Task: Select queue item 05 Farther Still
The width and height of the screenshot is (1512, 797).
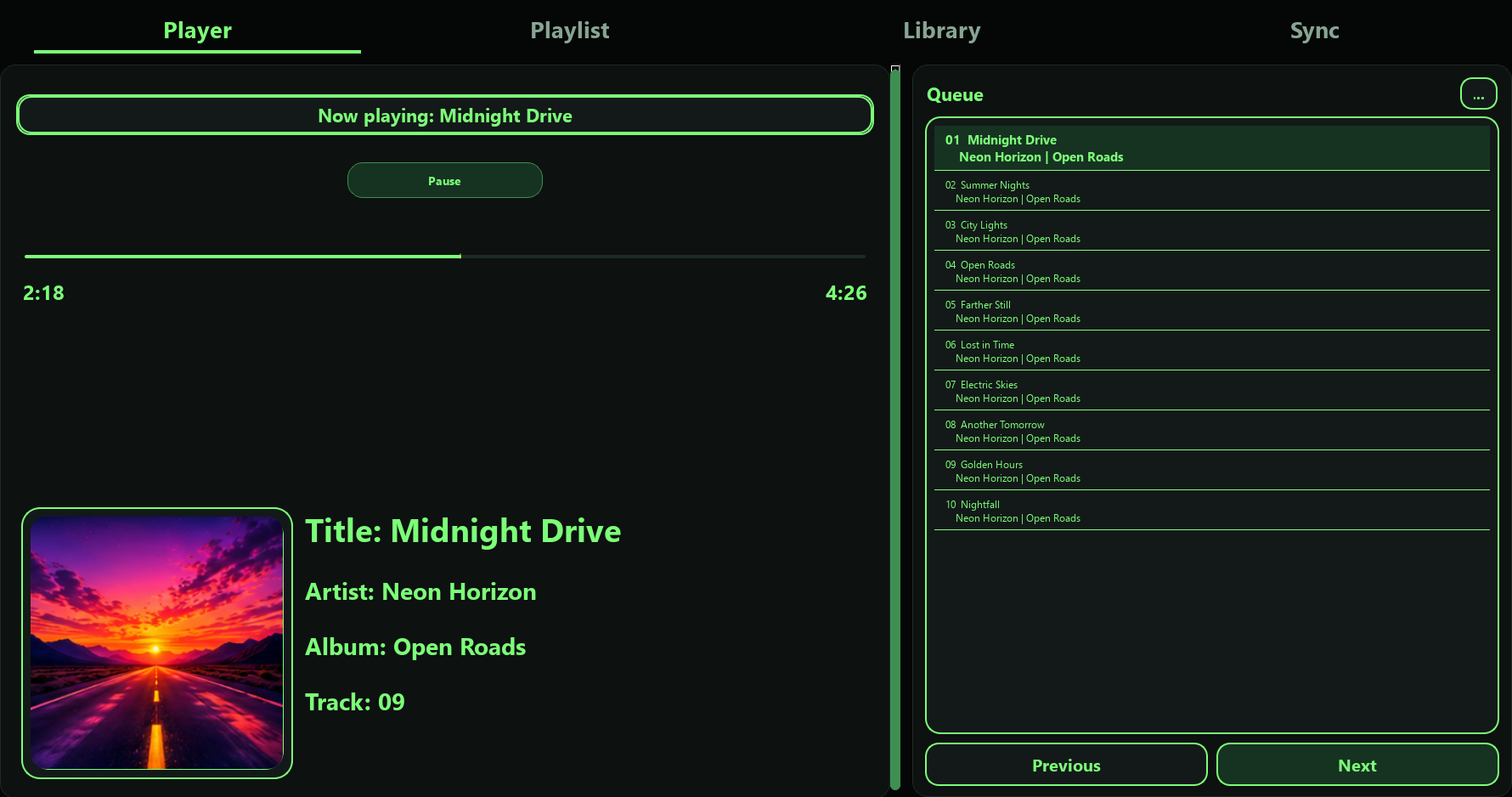Action: [1211, 311]
